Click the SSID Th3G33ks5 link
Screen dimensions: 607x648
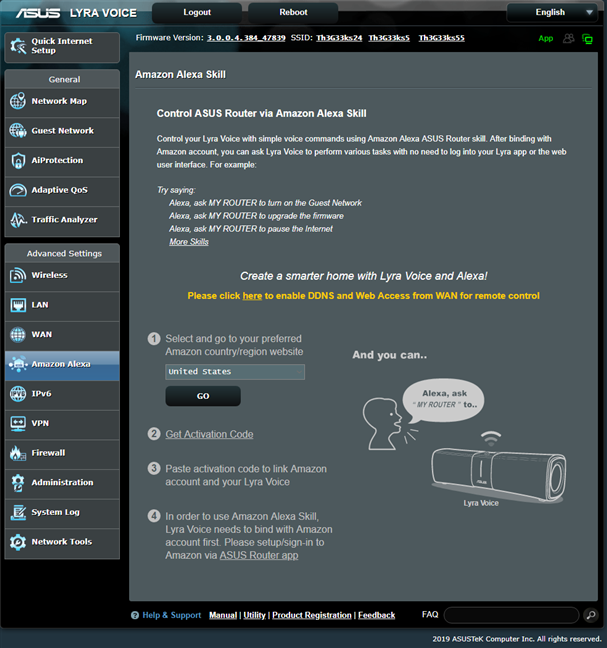point(389,38)
